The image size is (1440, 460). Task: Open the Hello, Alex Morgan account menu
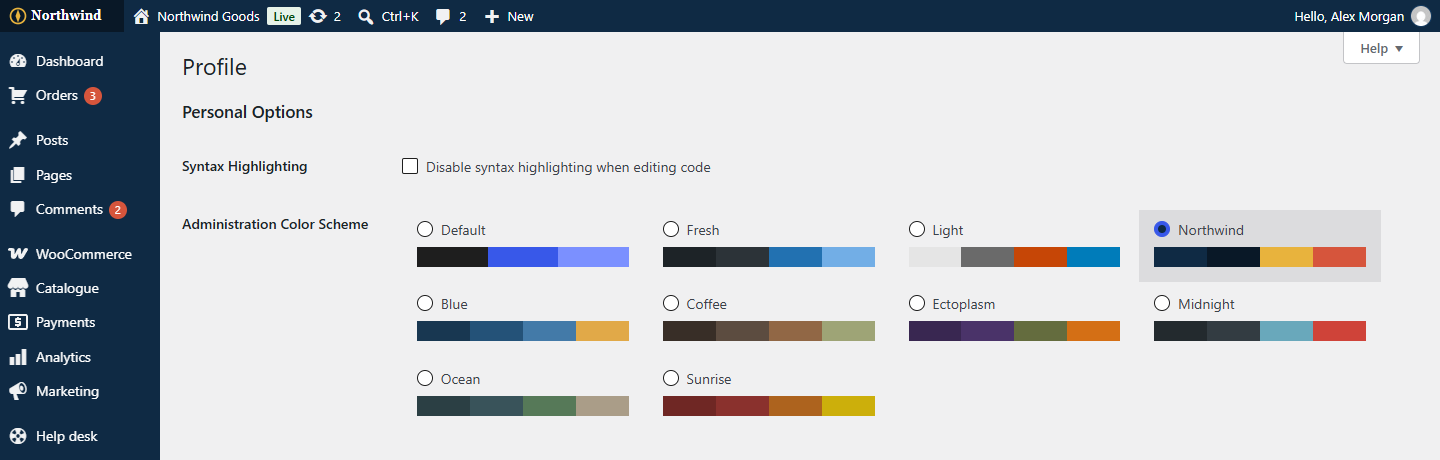pyautogui.click(x=1363, y=16)
